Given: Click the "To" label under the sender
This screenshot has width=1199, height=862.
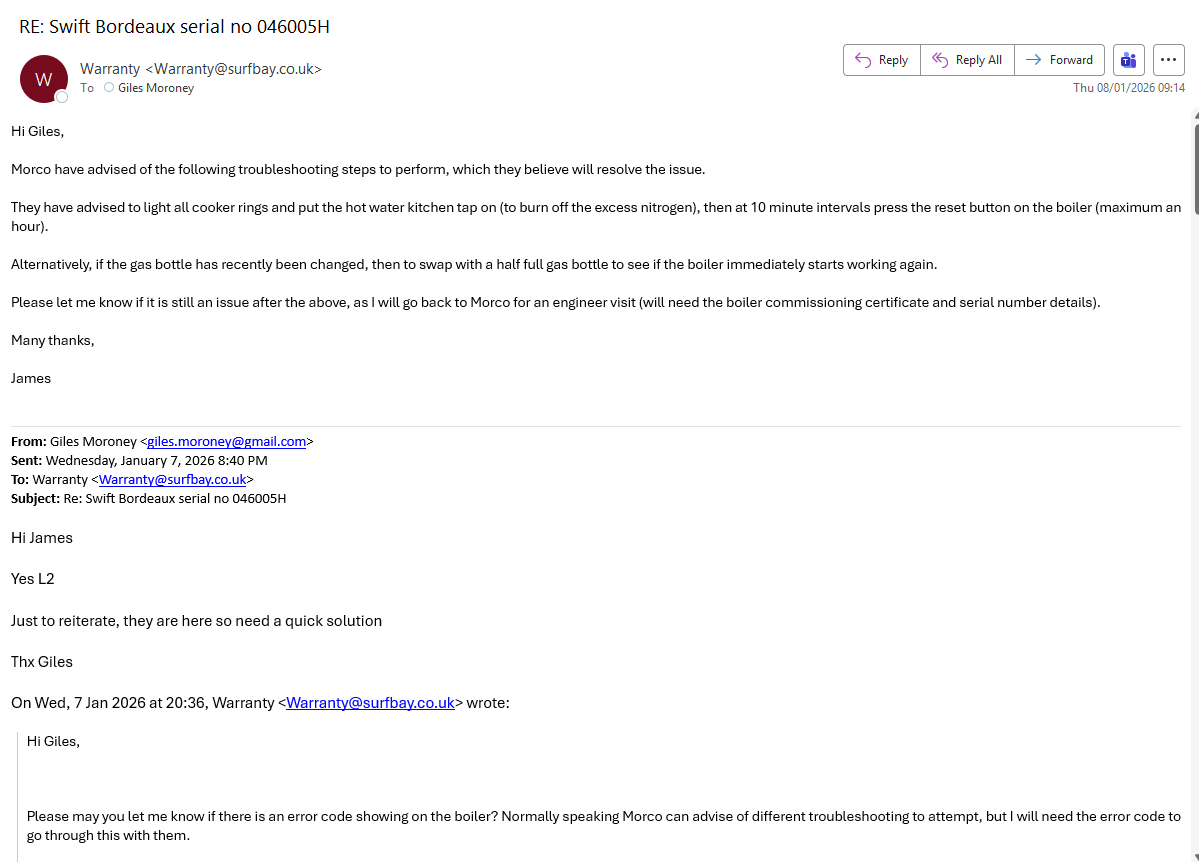Looking at the screenshot, I should pyautogui.click(x=87, y=88).
